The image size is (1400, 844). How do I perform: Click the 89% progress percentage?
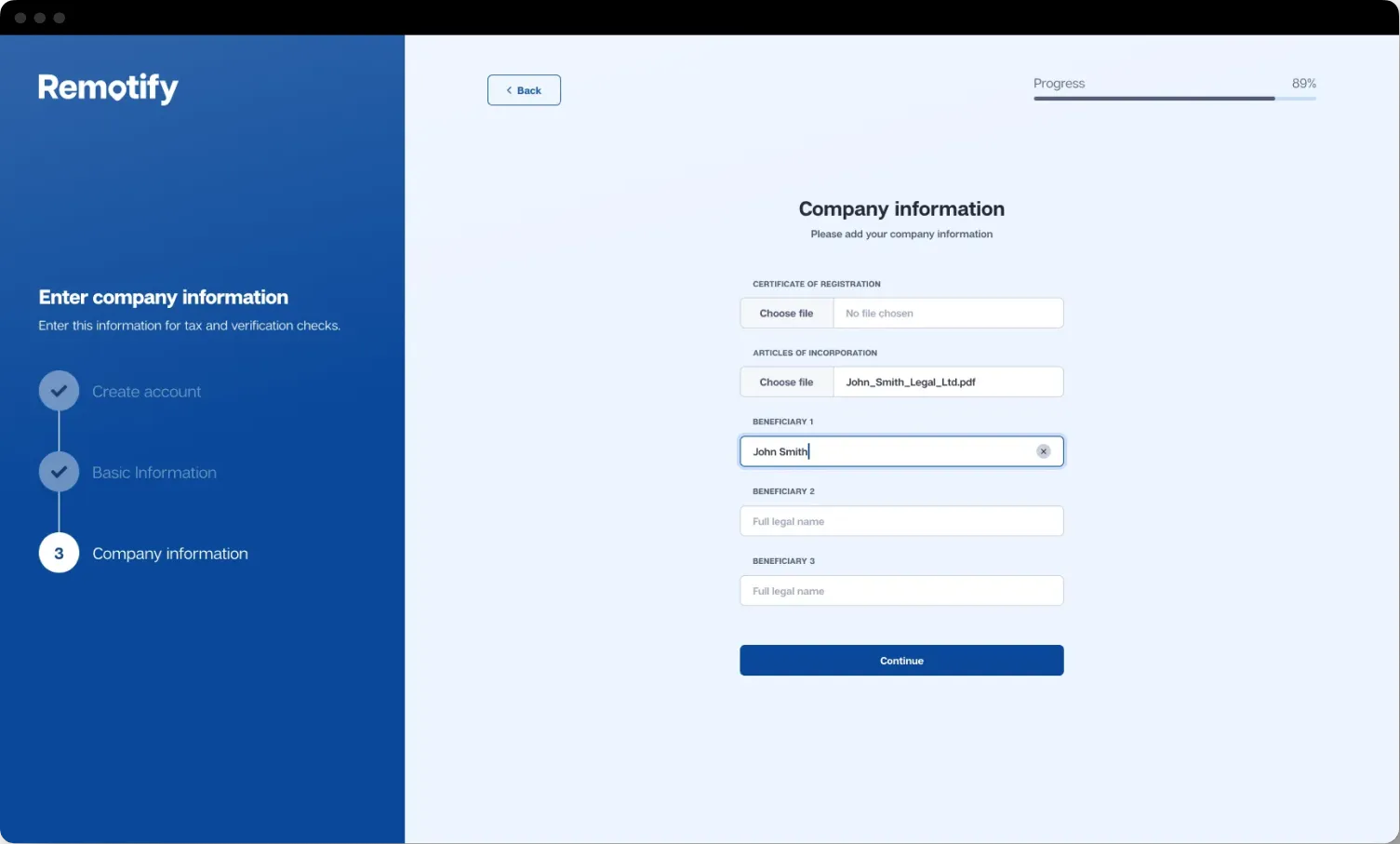[x=1303, y=84]
